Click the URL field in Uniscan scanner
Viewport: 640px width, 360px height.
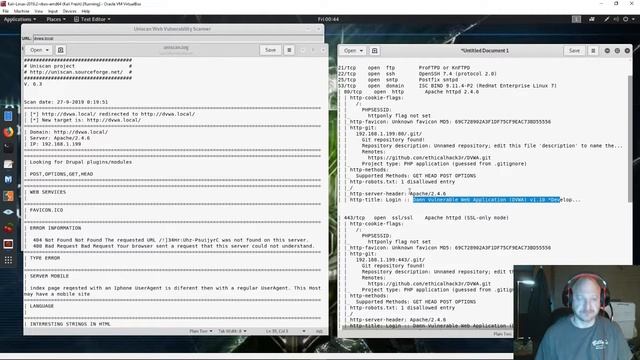click(178, 38)
